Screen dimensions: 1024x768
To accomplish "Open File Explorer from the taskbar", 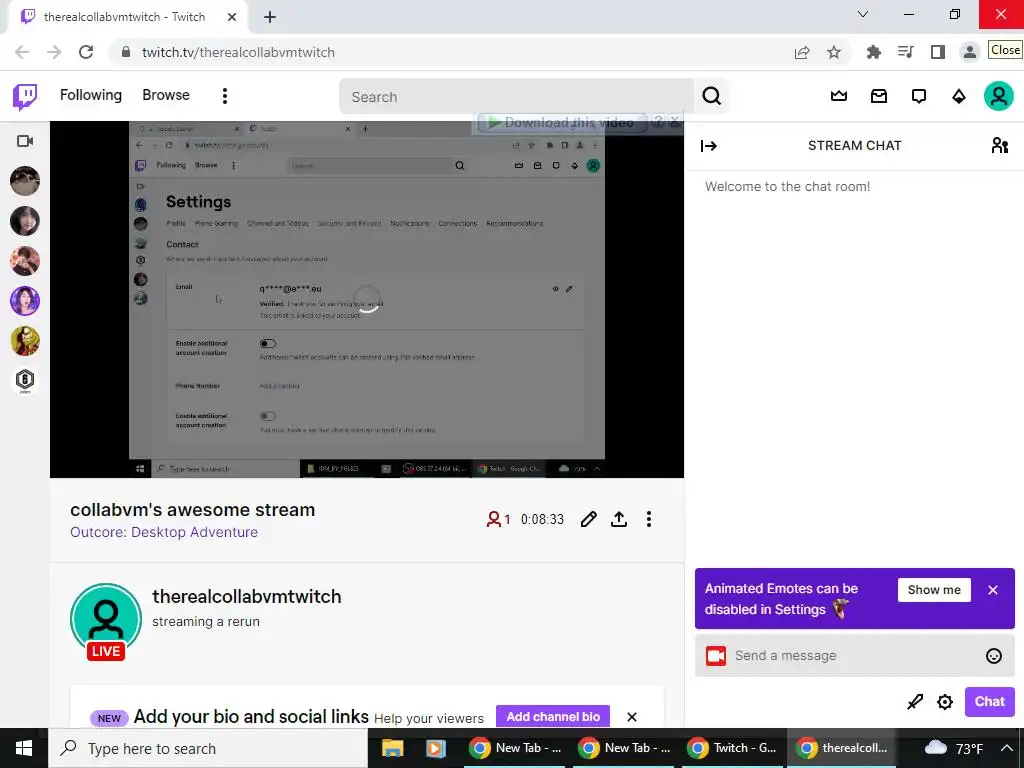I will [x=392, y=748].
